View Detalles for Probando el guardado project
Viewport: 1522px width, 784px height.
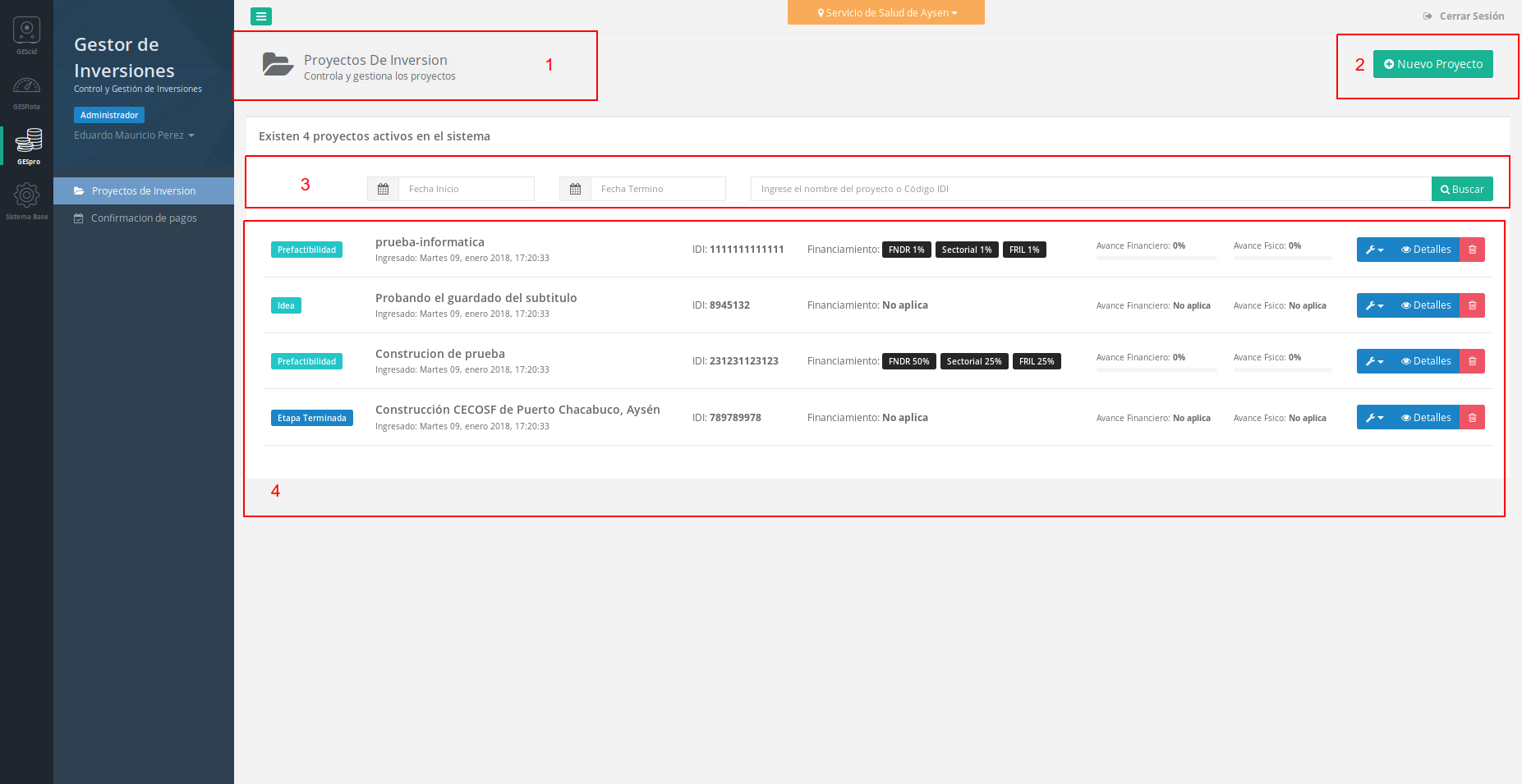pyautogui.click(x=1426, y=305)
